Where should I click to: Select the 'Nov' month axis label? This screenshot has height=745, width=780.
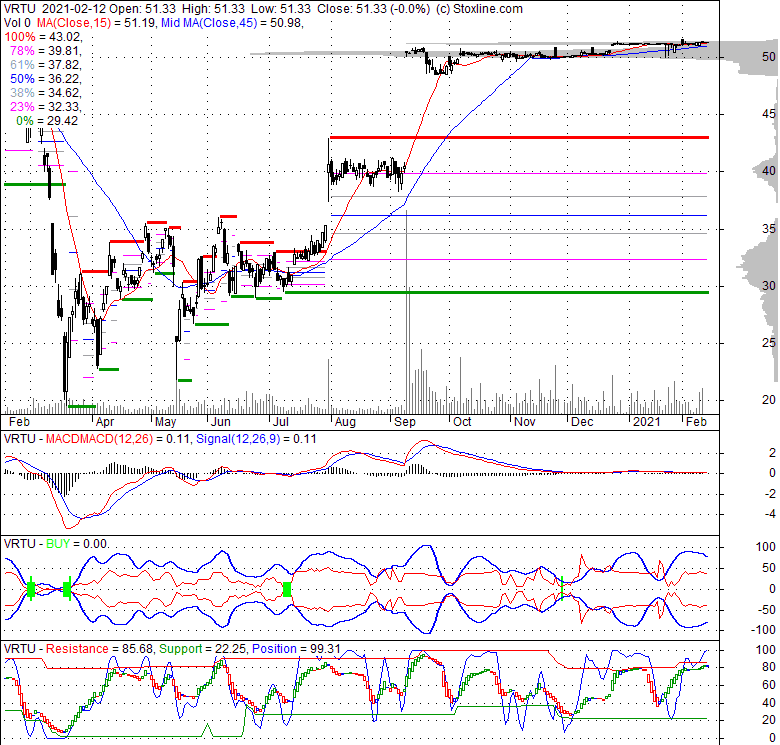tap(524, 422)
